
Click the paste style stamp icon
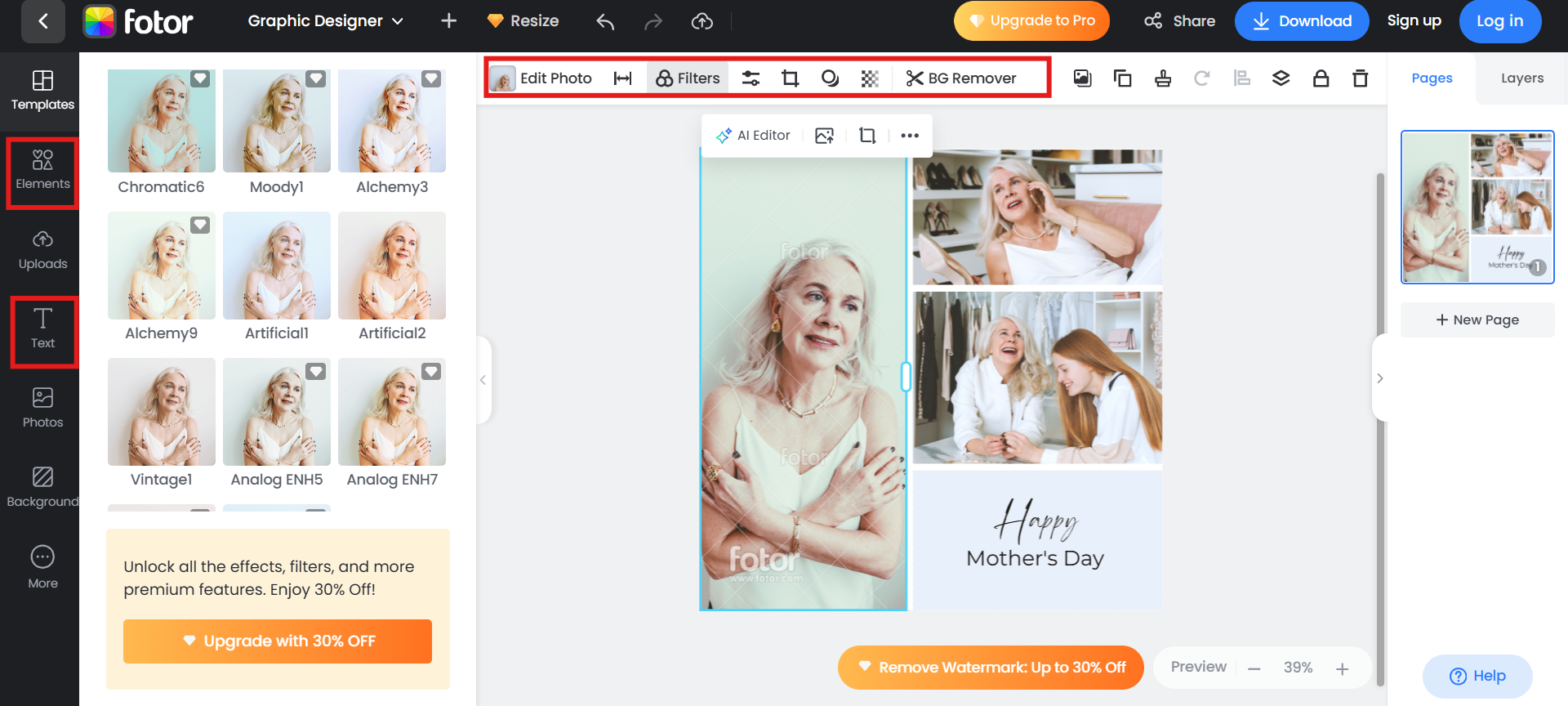tap(1163, 78)
